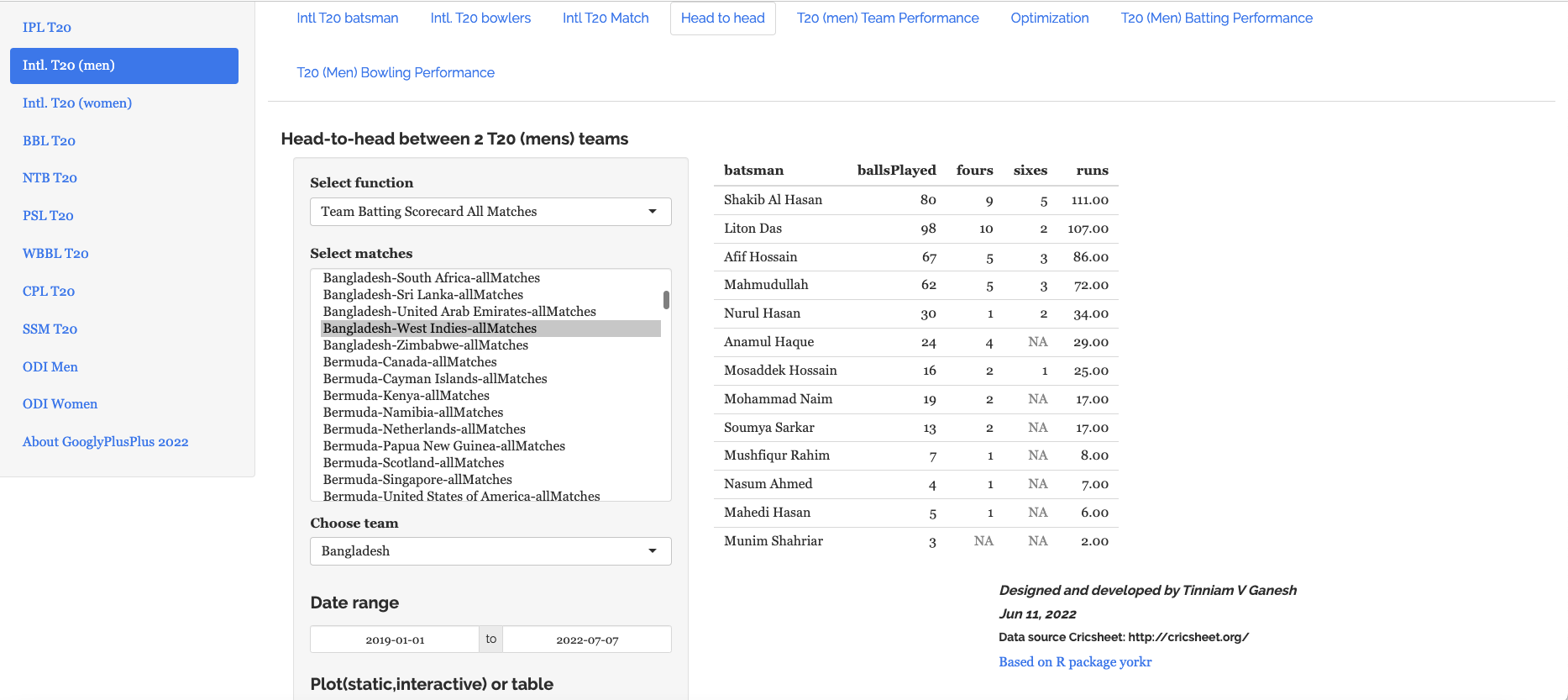This screenshot has width=1568, height=700.
Task: Go to the Intl T20 Match tab
Action: click(x=605, y=18)
